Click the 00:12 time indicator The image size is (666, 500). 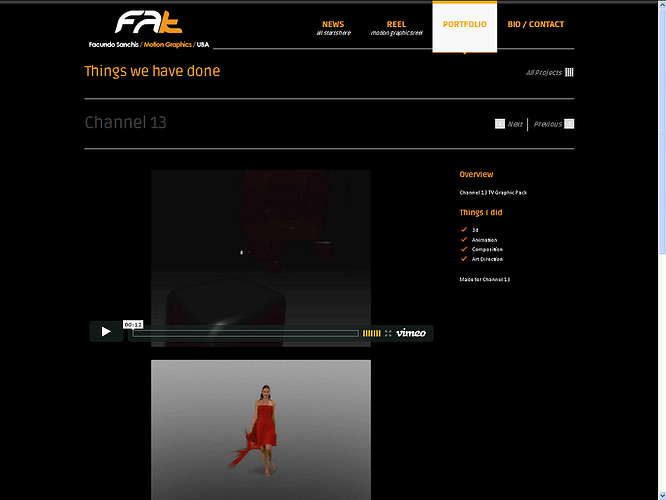pyautogui.click(x=133, y=325)
